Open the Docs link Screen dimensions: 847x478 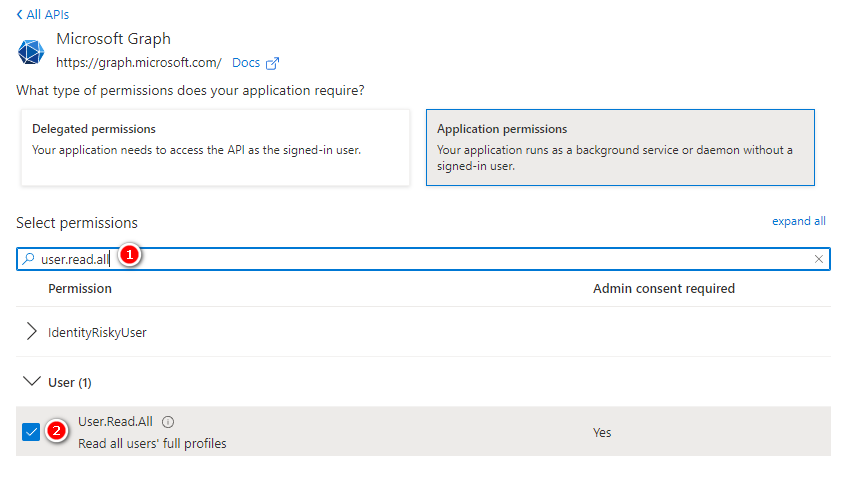click(x=246, y=63)
